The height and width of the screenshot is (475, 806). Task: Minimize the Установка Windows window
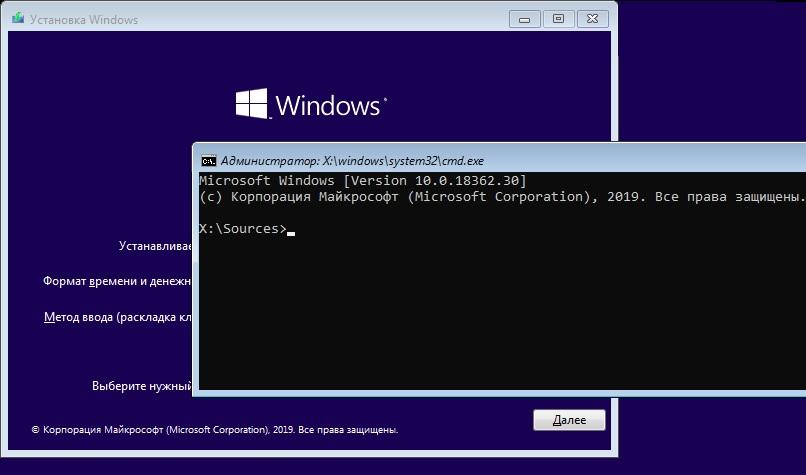pyautogui.click(x=524, y=20)
